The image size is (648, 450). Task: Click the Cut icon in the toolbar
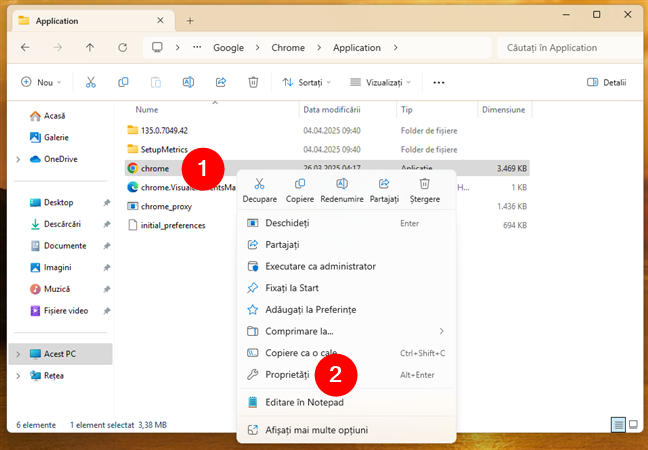(x=91, y=82)
